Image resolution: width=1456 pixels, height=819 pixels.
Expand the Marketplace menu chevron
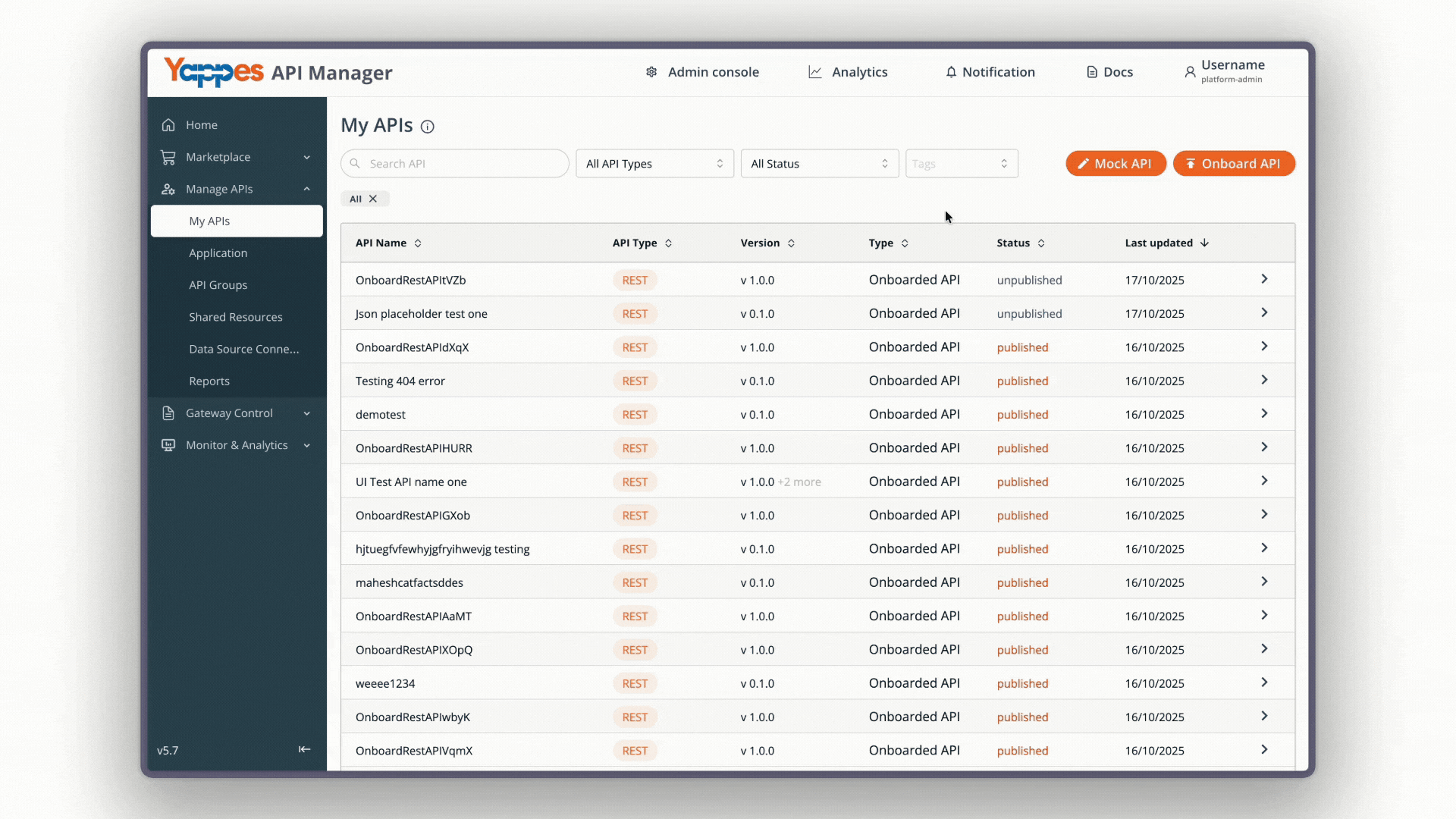coord(307,158)
